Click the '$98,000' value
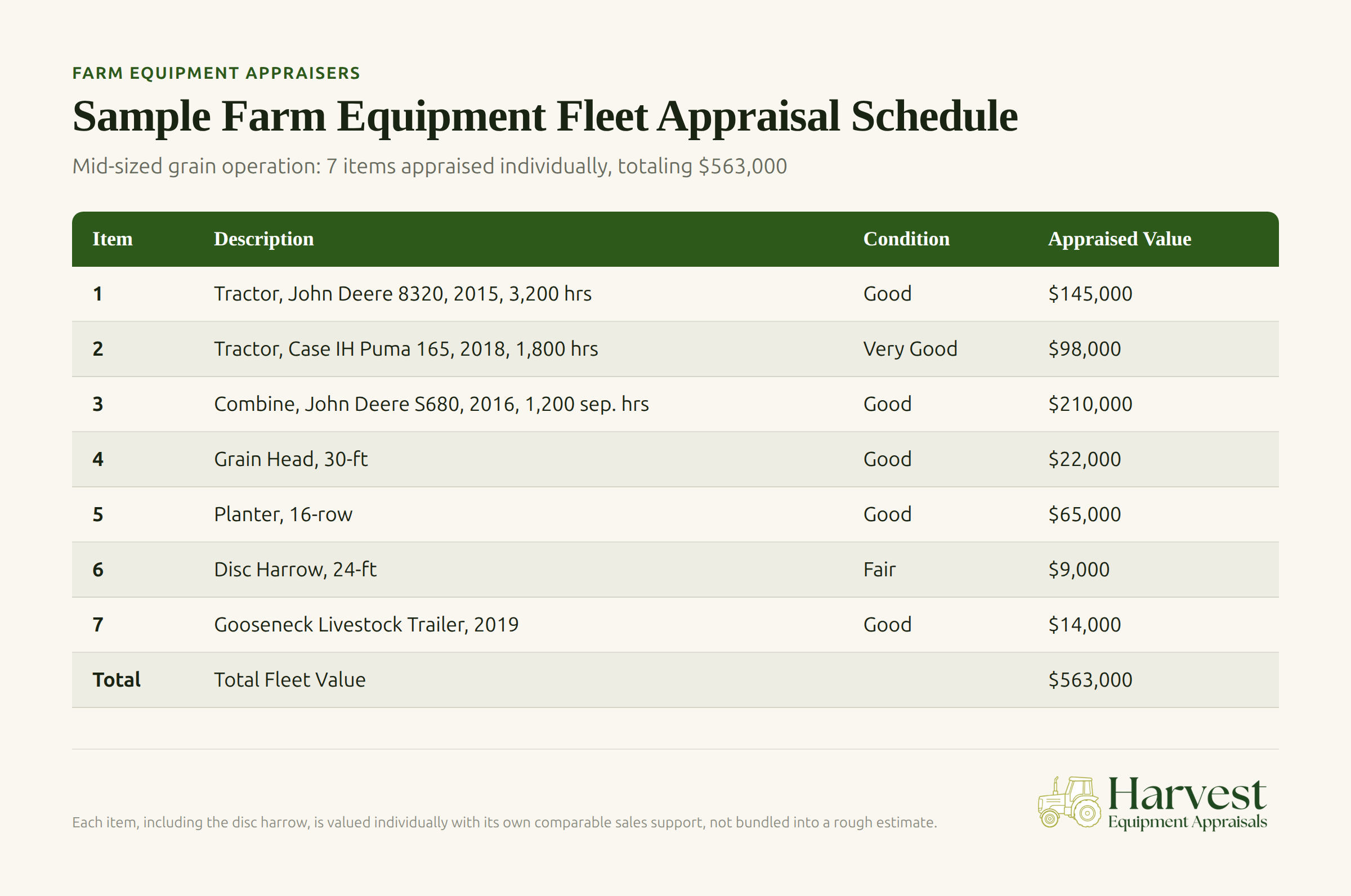Image resolution: width=1351 pixels, height=896 pixels. point(1084,349)
